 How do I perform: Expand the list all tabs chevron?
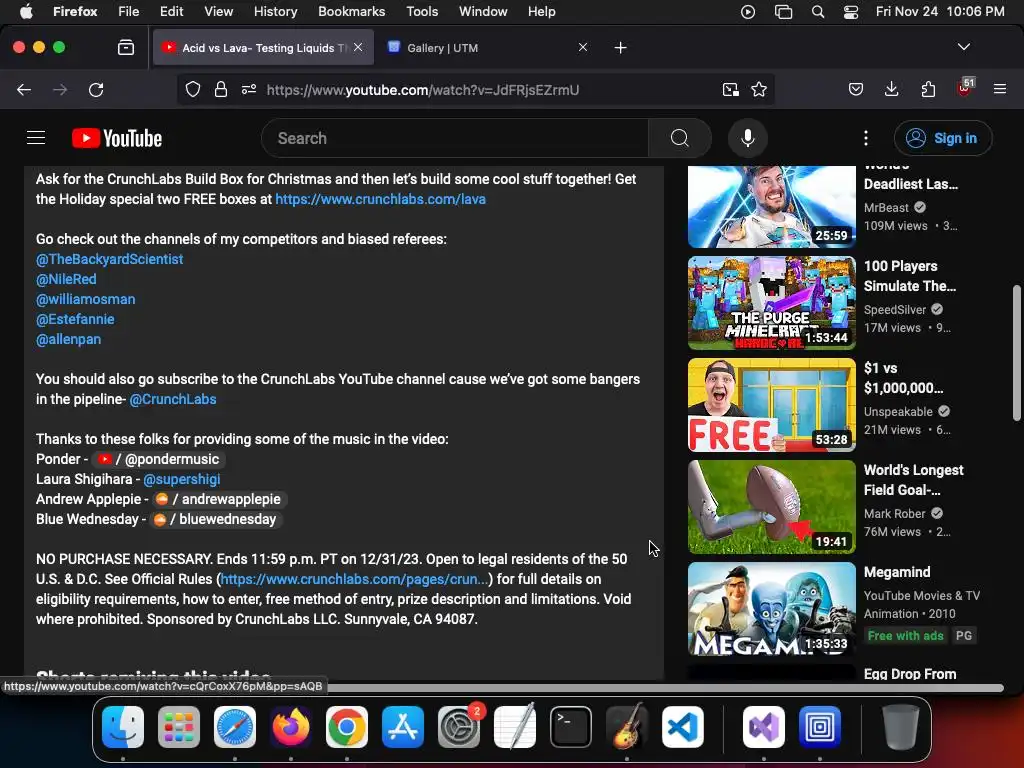point(964,47)
